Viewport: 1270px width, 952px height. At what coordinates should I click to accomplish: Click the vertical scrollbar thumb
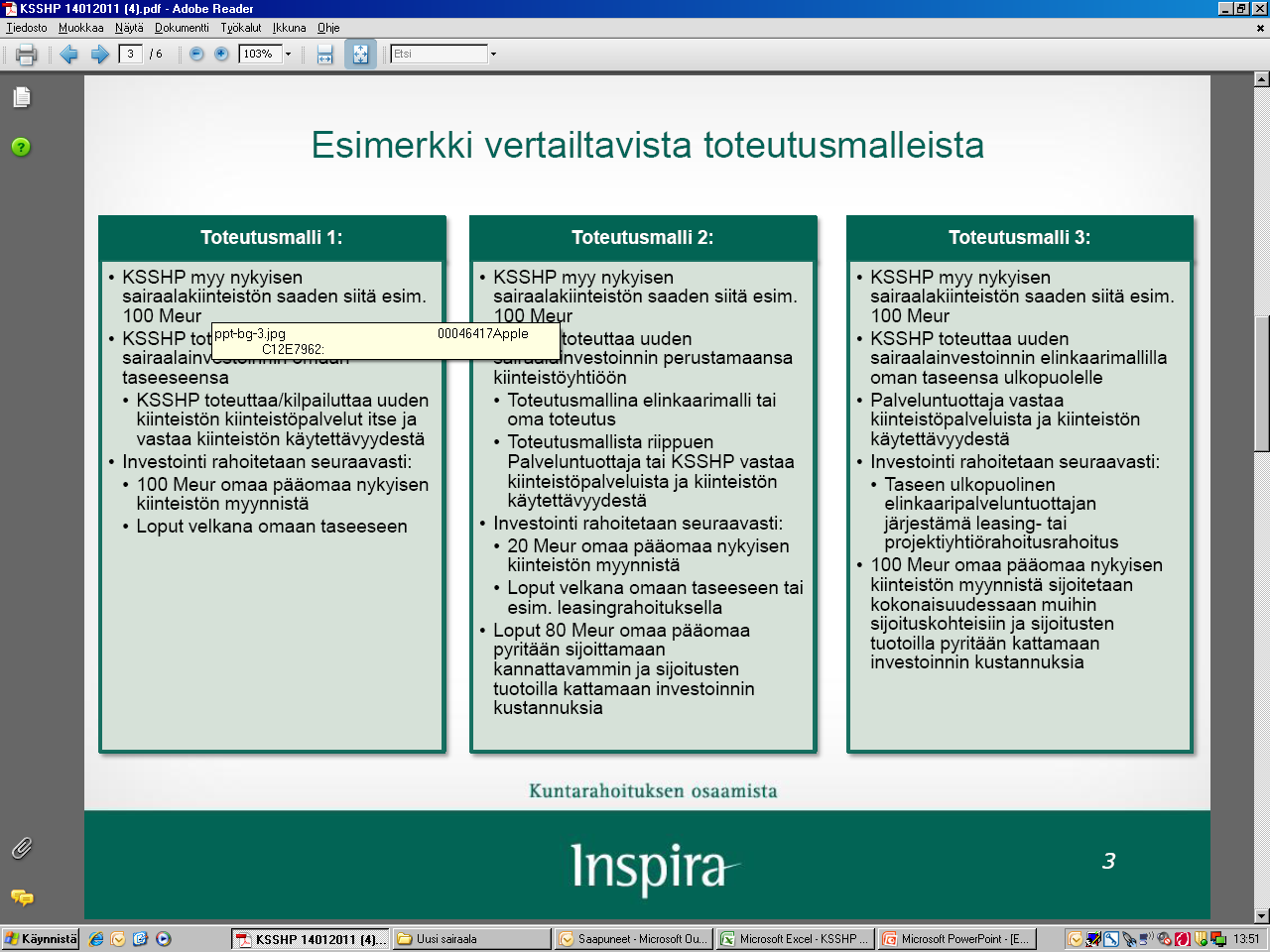pyautogui.click(x=1262, y=383)
